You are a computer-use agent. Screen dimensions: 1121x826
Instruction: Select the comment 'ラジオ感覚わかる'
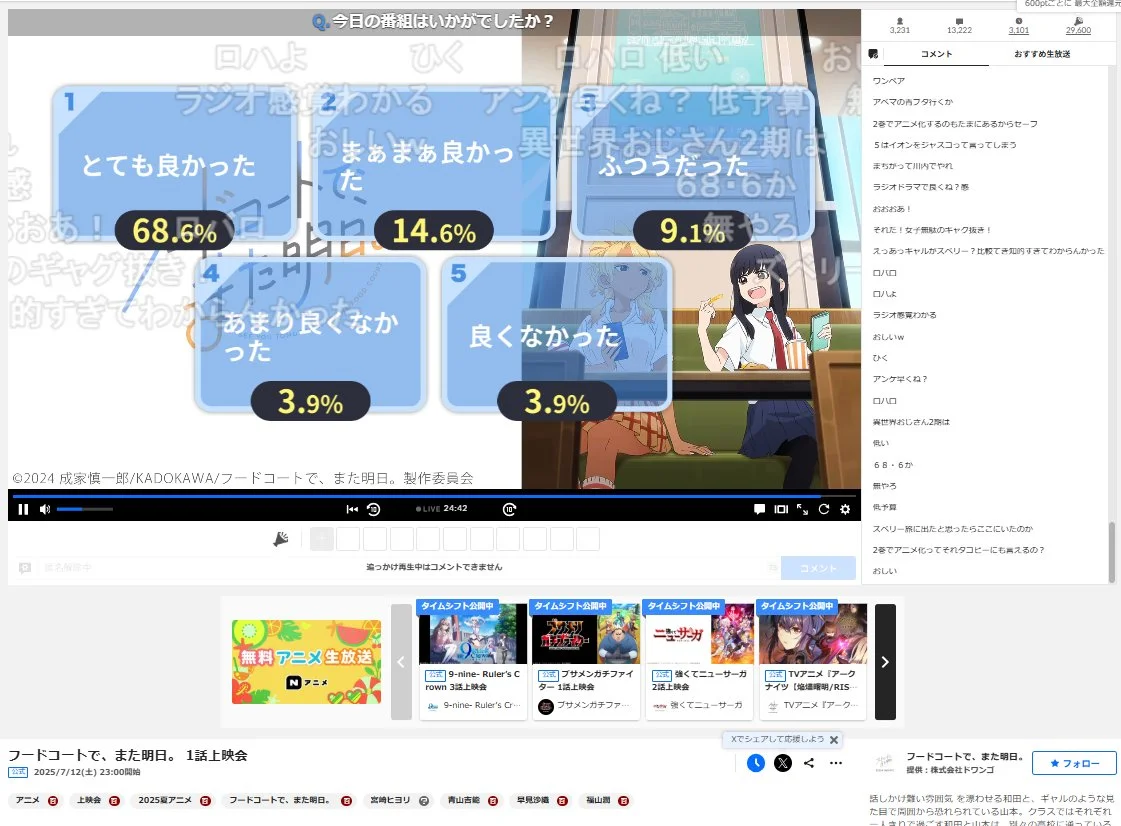click(904, 315)
